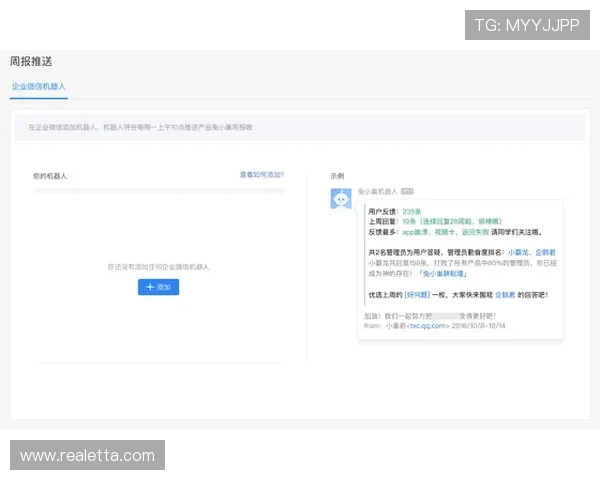Click the 兔小巢机器人 name text
This screenshot has width=600, height=480.
[x=378, y=191]
